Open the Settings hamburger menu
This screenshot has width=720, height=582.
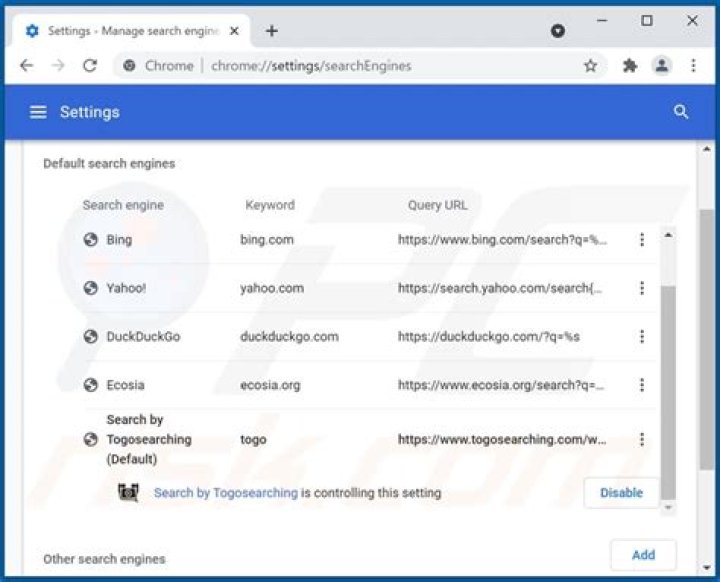coord(38,112)
